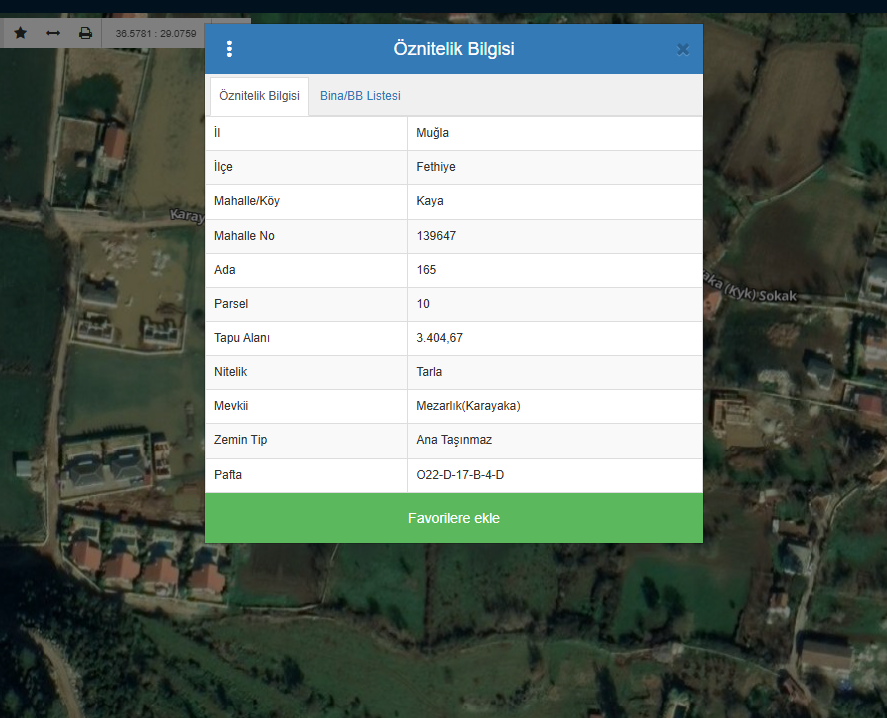887x718 pixels.
Task: Click the Ada value 165
Action: pyautogui.click(x=427, y=270)
